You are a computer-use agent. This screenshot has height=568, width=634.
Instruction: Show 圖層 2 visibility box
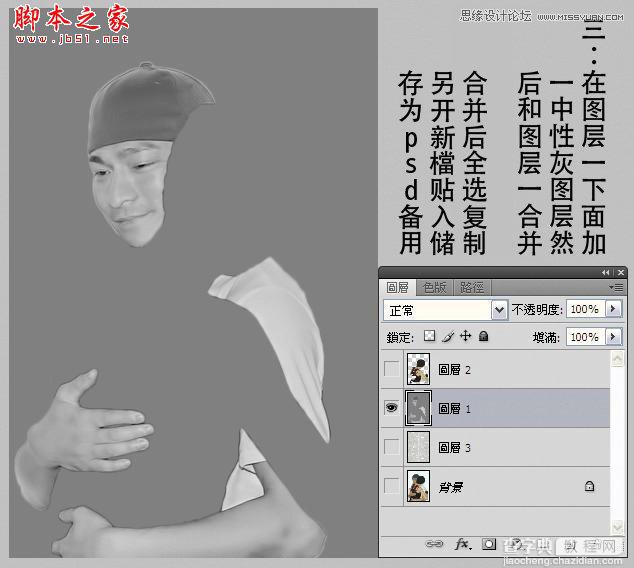click(x=391, y=369)
